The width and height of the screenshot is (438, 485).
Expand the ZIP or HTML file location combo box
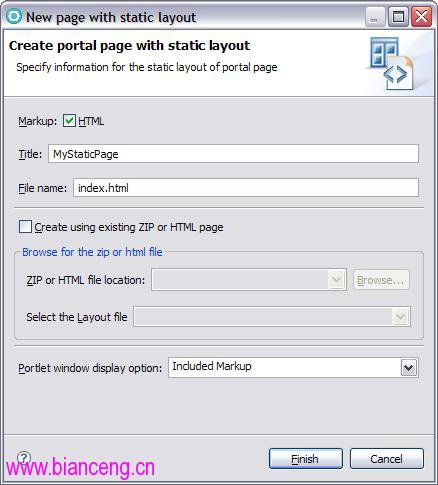[336, 279]
